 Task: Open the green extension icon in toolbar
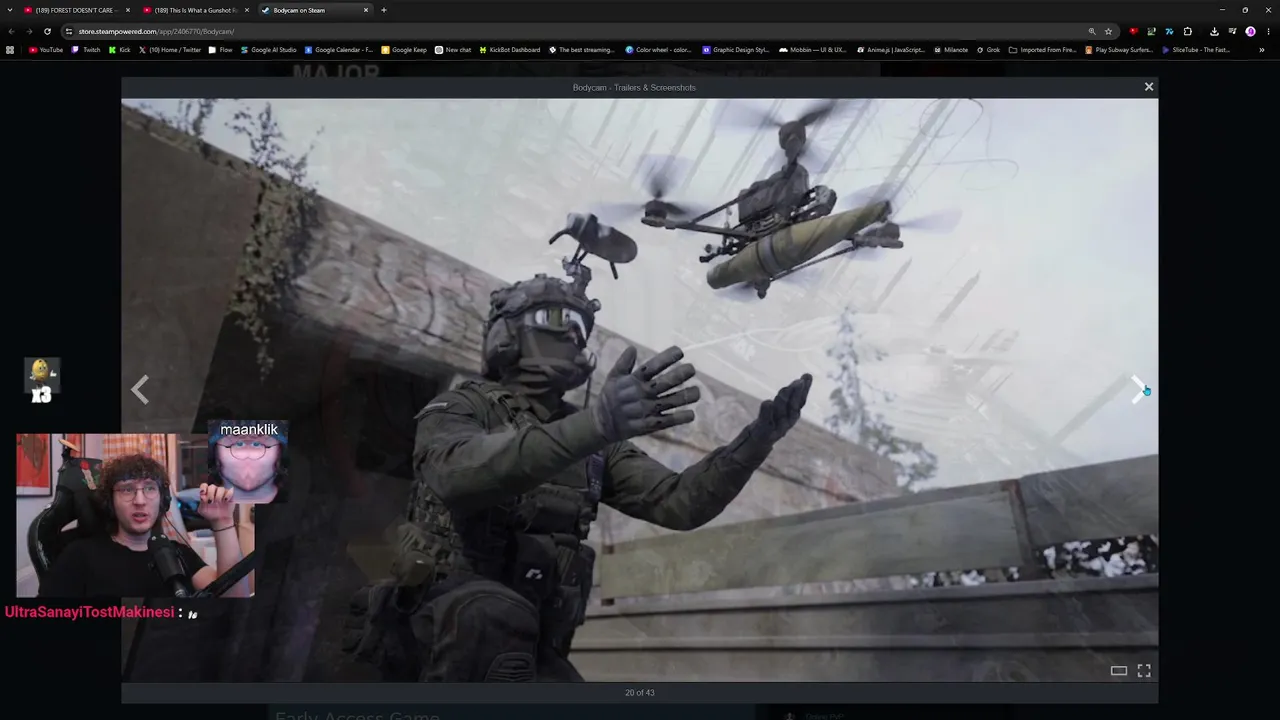(1151, 31)
